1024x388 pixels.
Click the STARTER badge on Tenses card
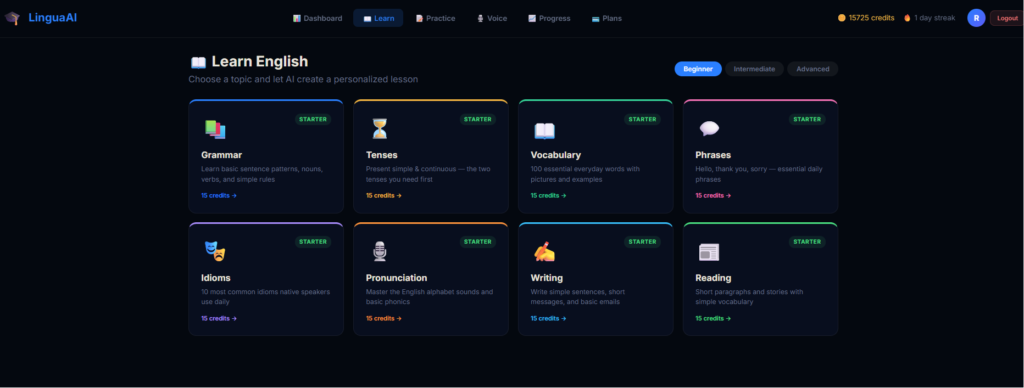tap(477, 120)
